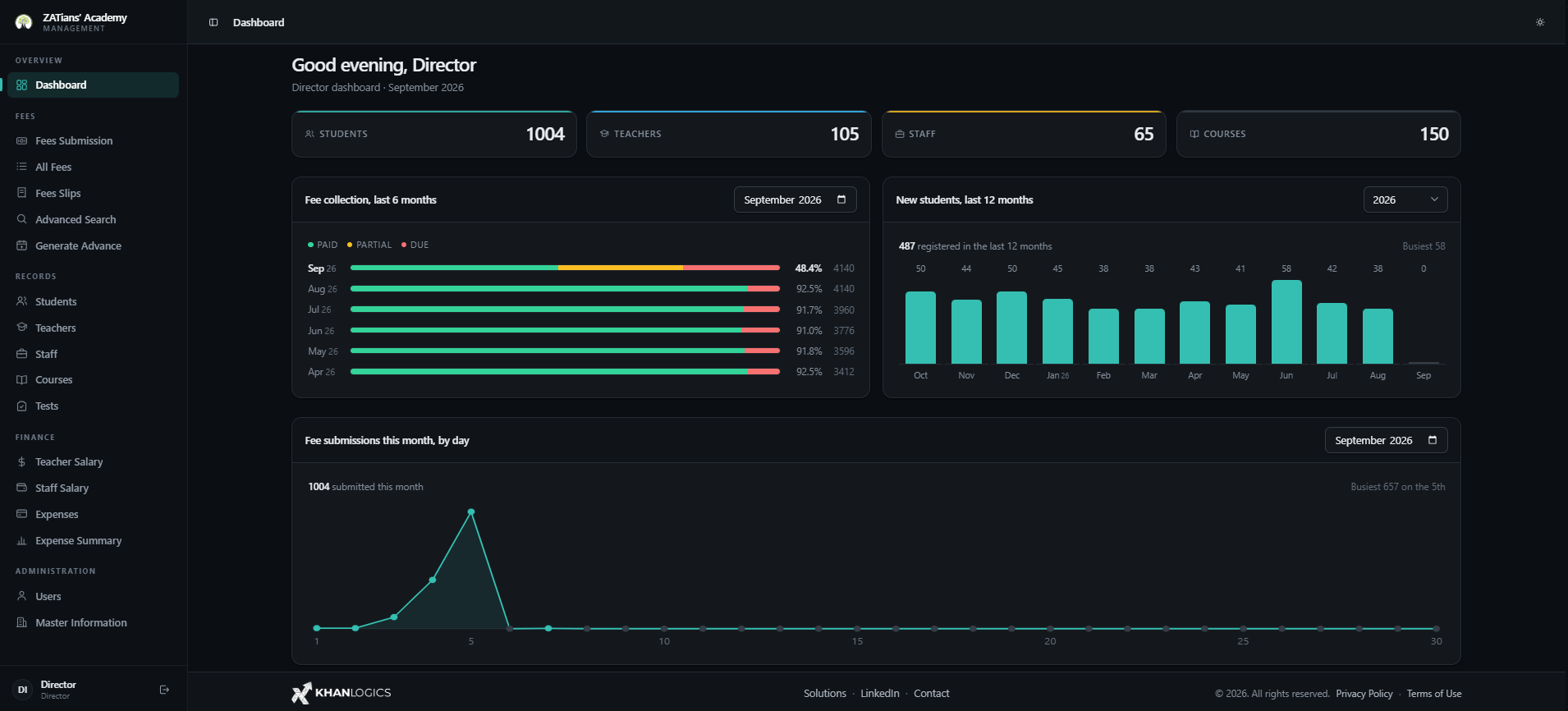This screenshot has height=711, width=1568.
Task: Click the Teachers 105 stat card
Action: pos(729,134)
